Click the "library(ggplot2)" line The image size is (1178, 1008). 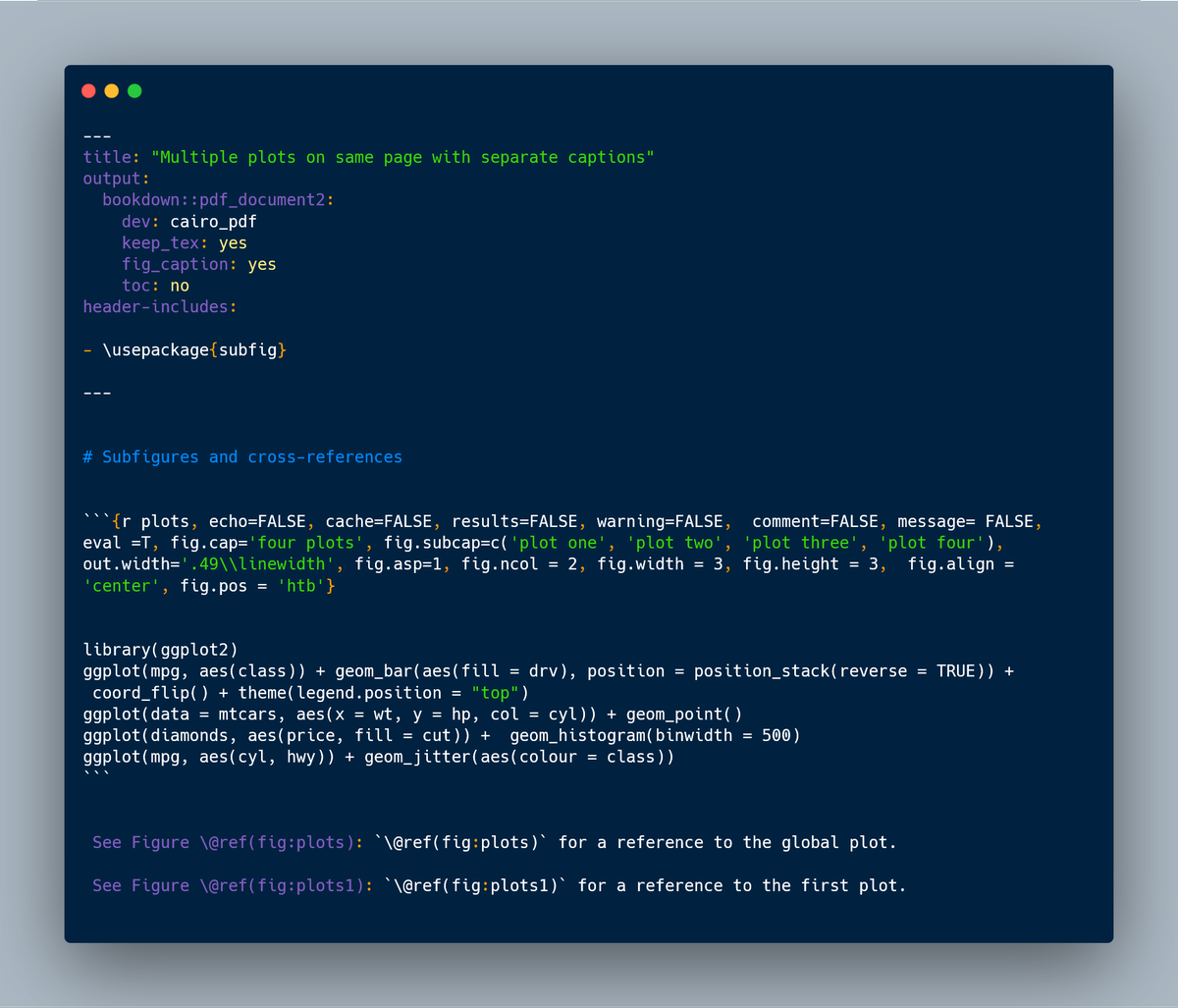(161, 650)
